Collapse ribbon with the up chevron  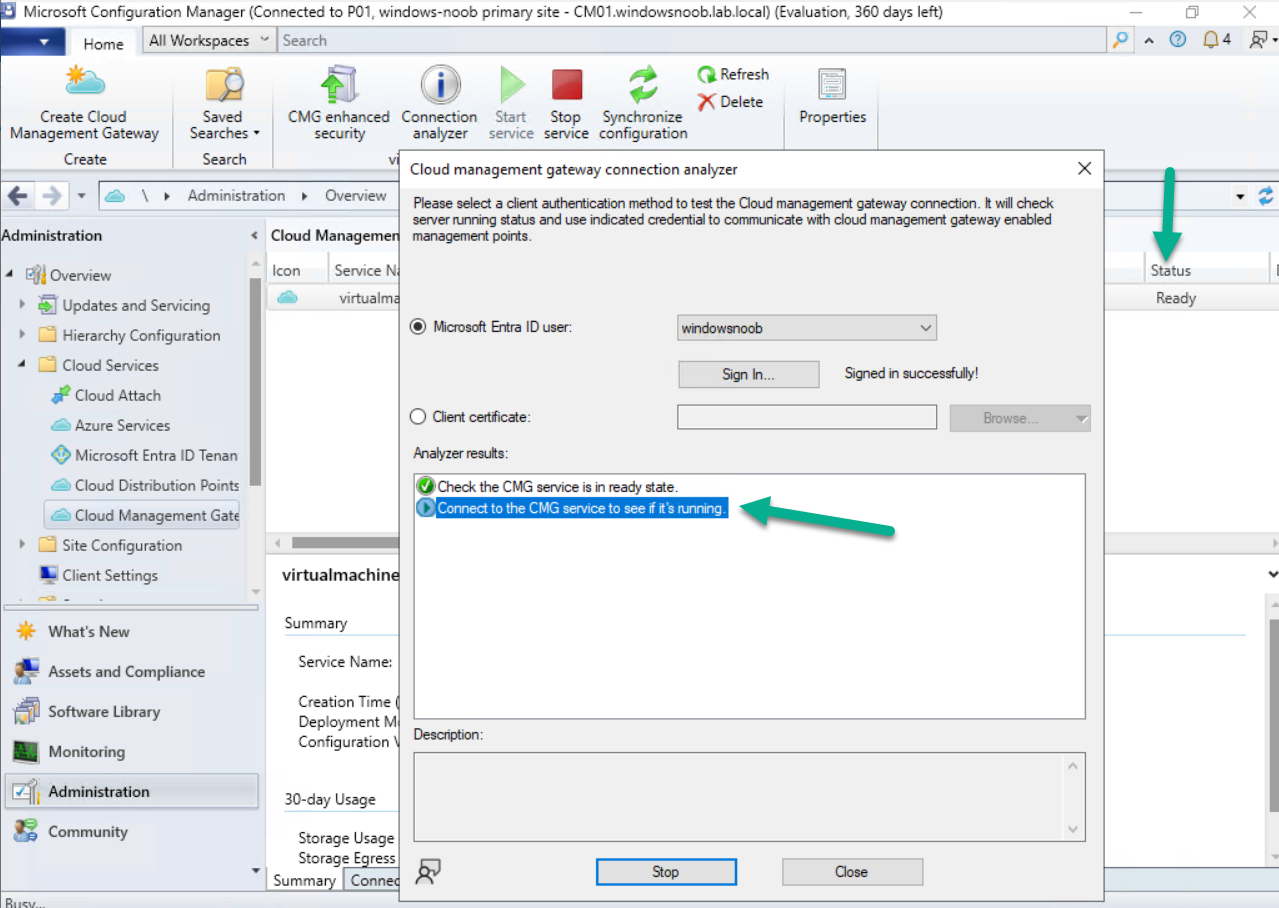coord(1149,40)
